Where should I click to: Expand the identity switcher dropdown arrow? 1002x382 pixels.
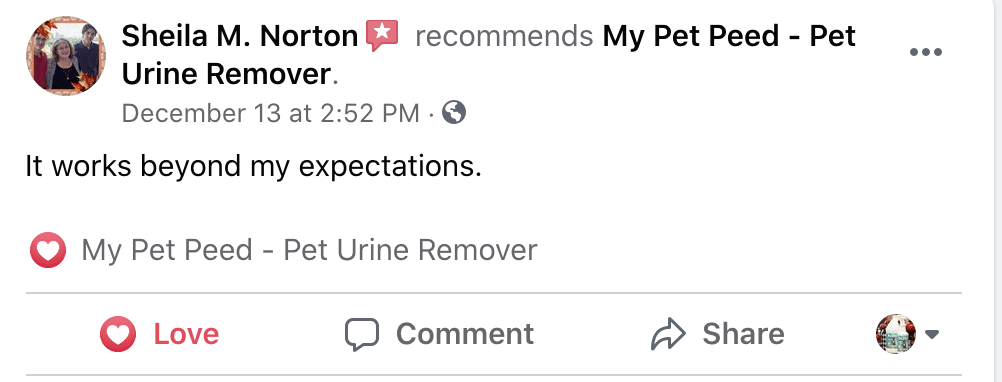pyautogui.click(x=932, y=334)
